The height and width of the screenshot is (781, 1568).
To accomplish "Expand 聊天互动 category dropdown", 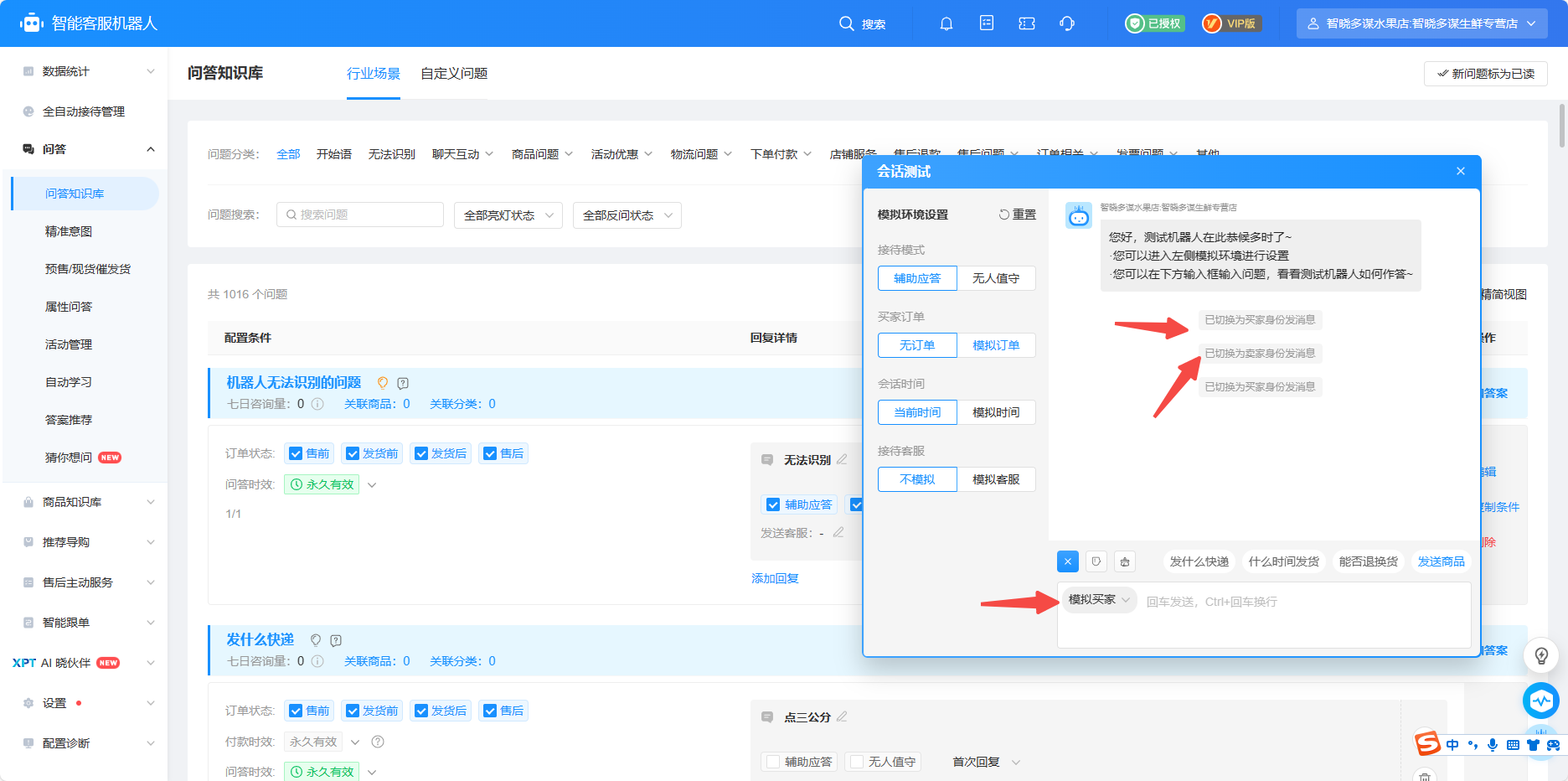I will [x=463, y=154].
